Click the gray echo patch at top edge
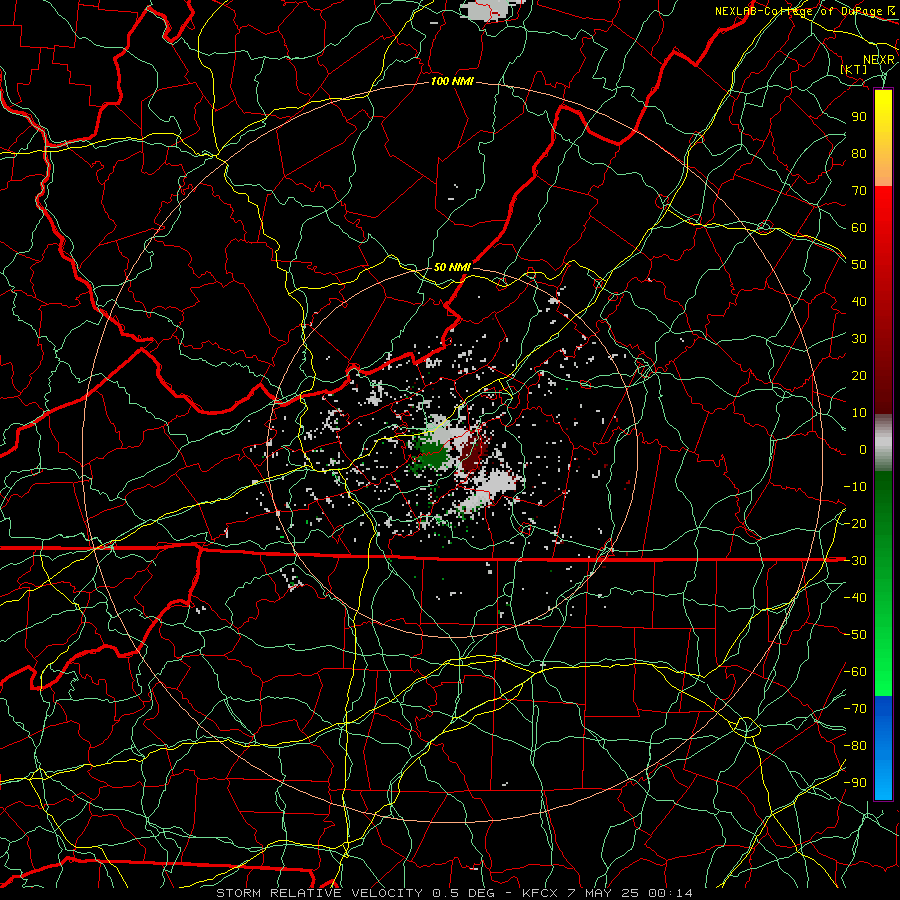 pos(488,10)
